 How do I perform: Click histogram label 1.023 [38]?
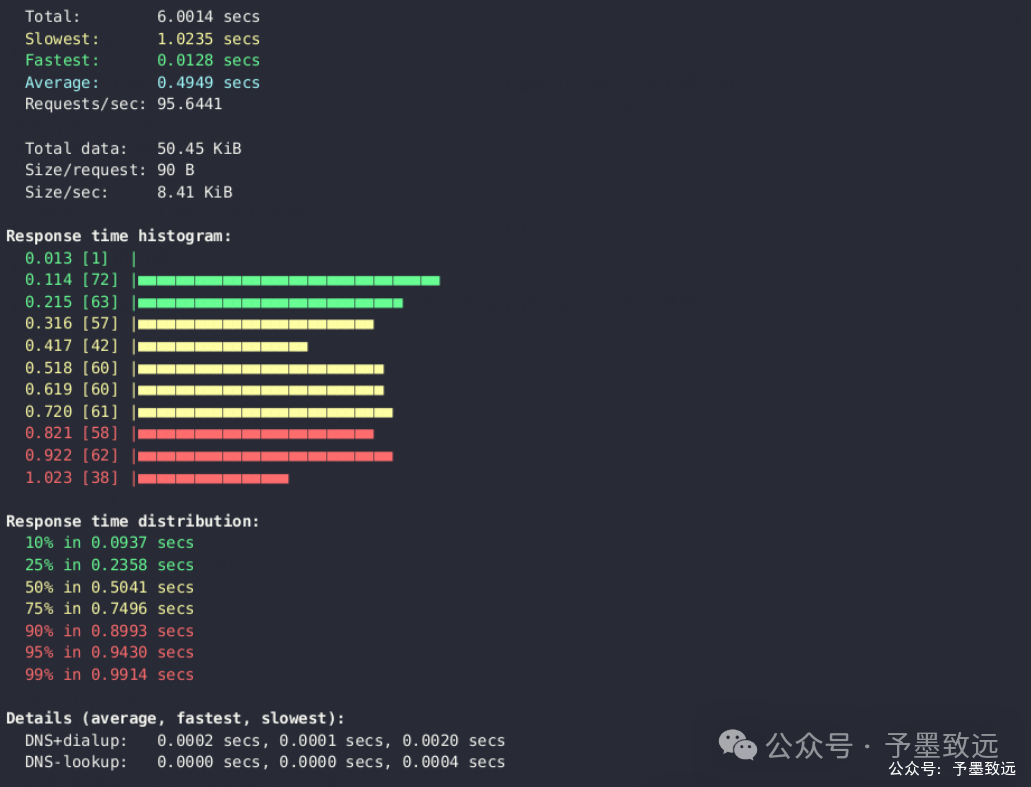click(x=72, y=477)
